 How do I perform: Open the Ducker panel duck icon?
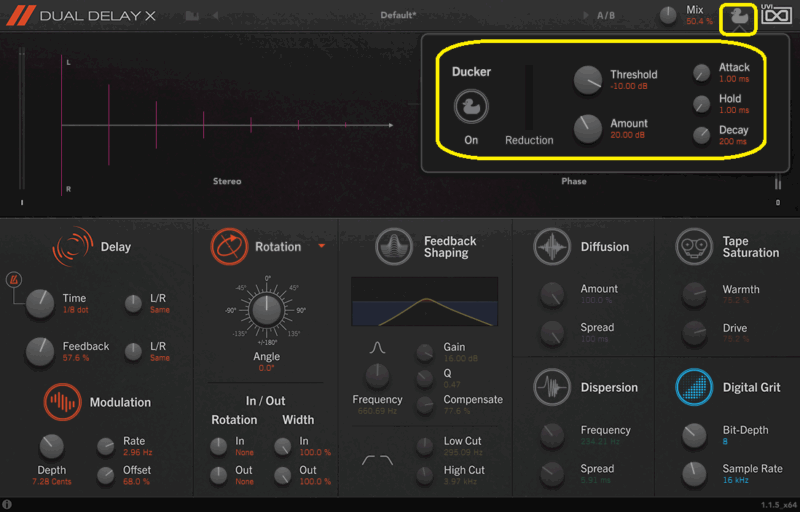738,17
